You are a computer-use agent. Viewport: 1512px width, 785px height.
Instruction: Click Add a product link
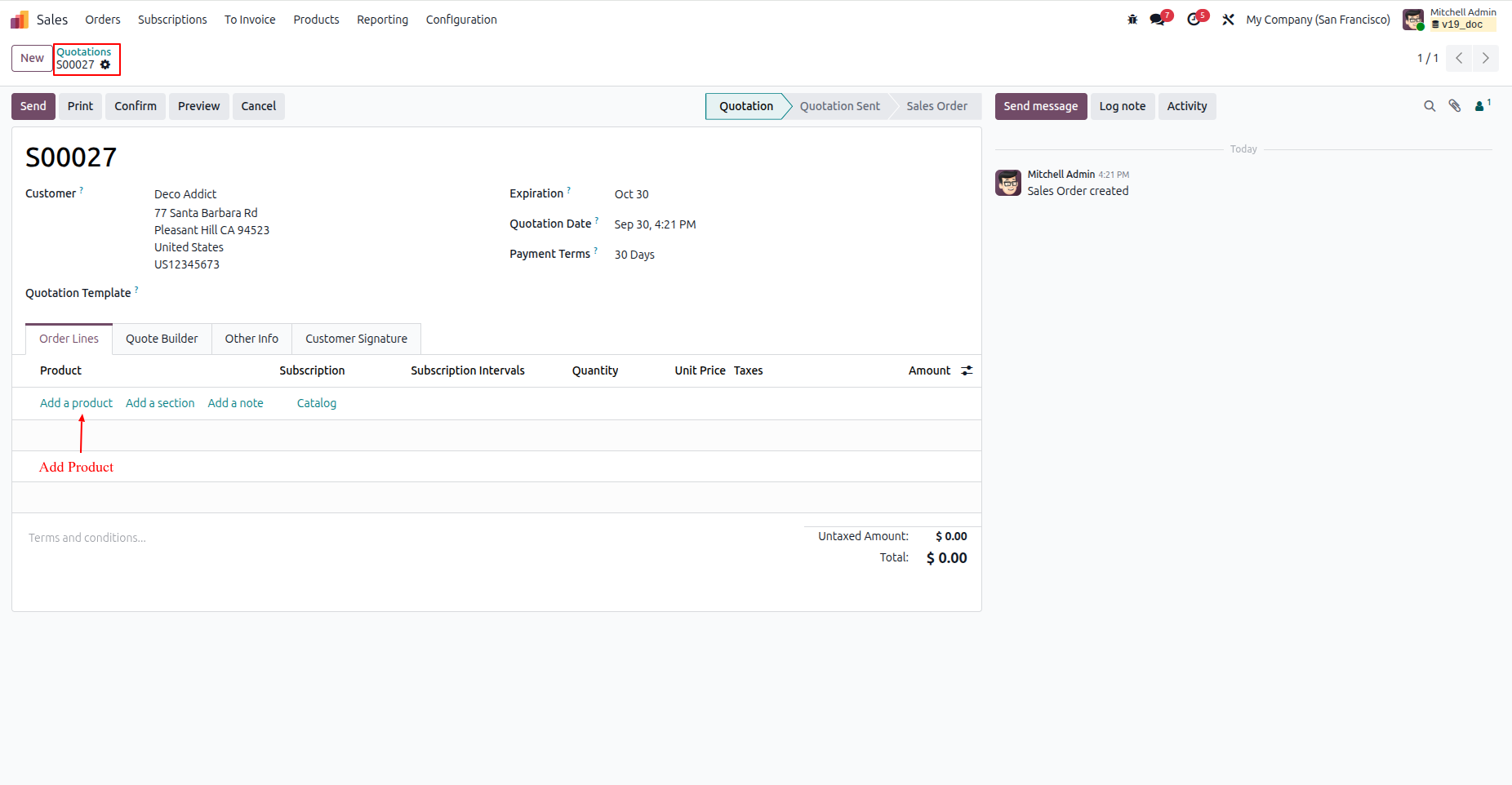click(x=76, y=403)
